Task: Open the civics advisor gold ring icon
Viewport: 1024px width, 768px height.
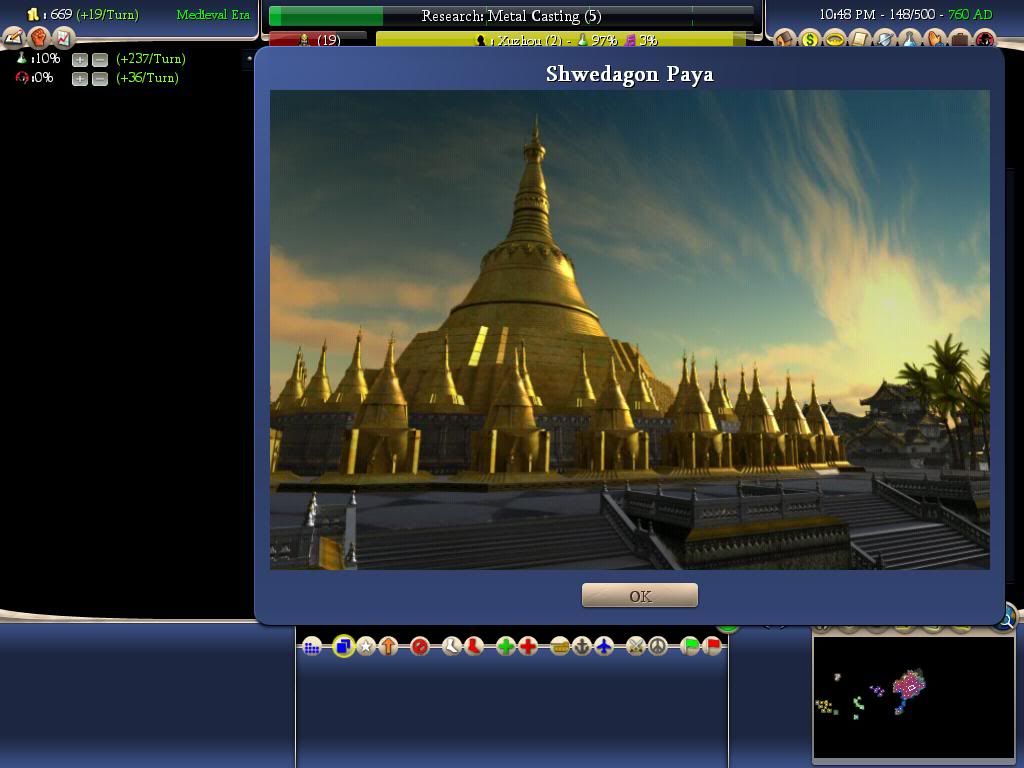Action: tap(835, 39)
